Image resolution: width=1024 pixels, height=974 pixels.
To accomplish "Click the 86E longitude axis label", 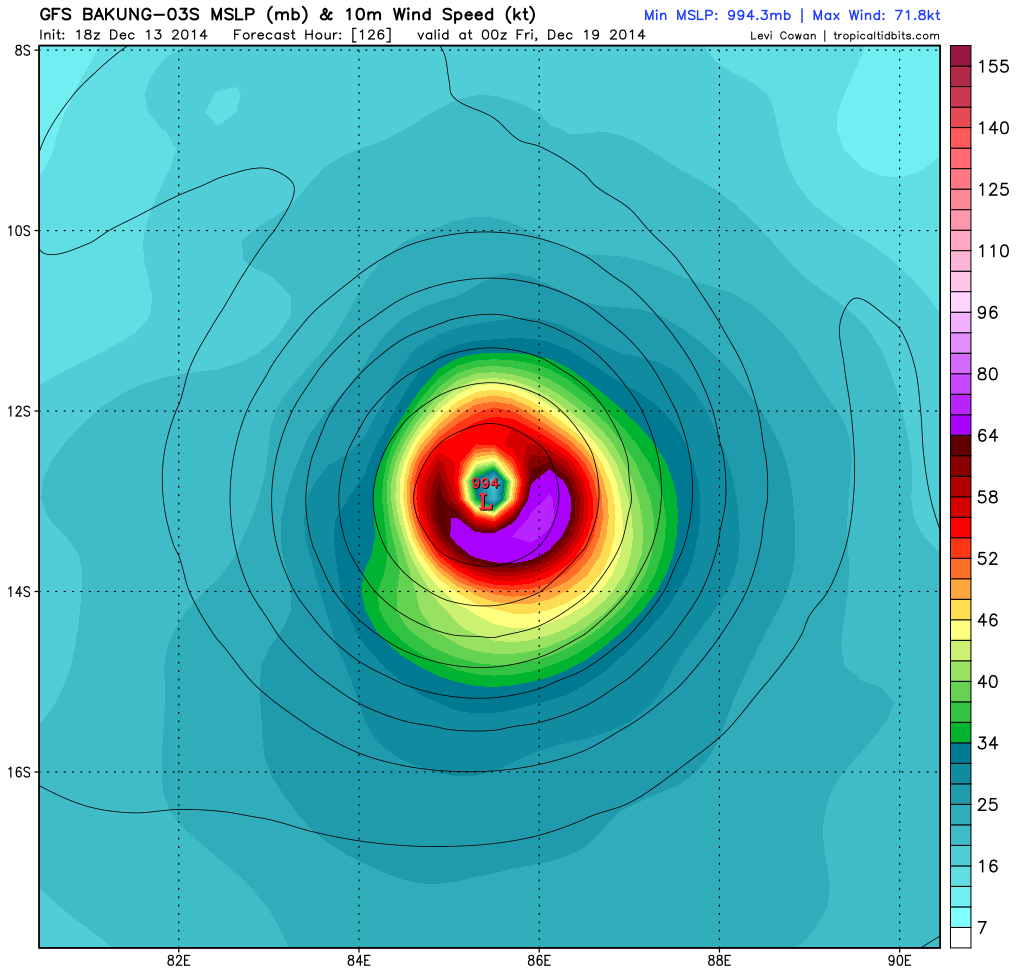I will coord(539,962).
